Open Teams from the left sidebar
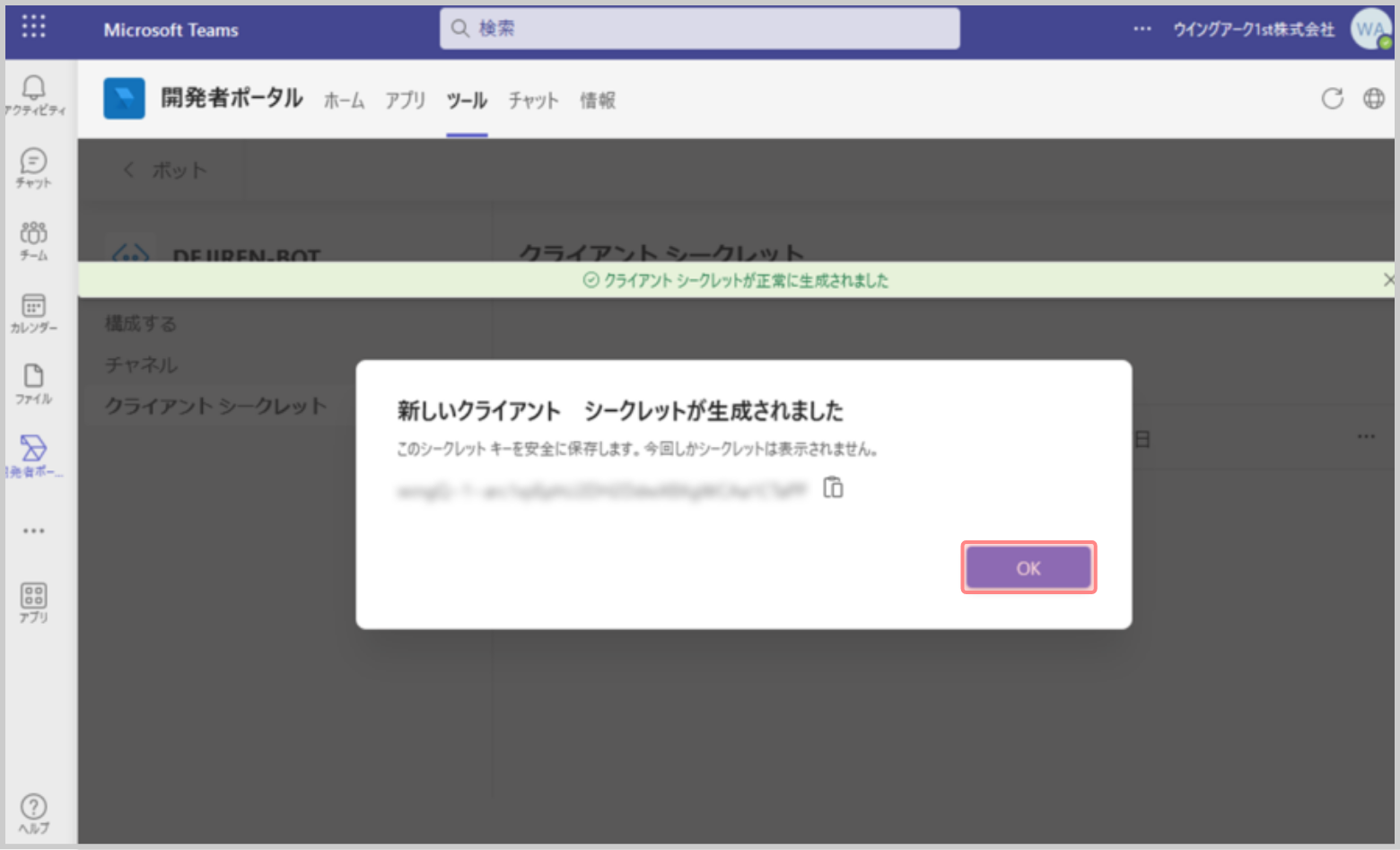This screenshot has height=850, width=1400. coord(34,240)
